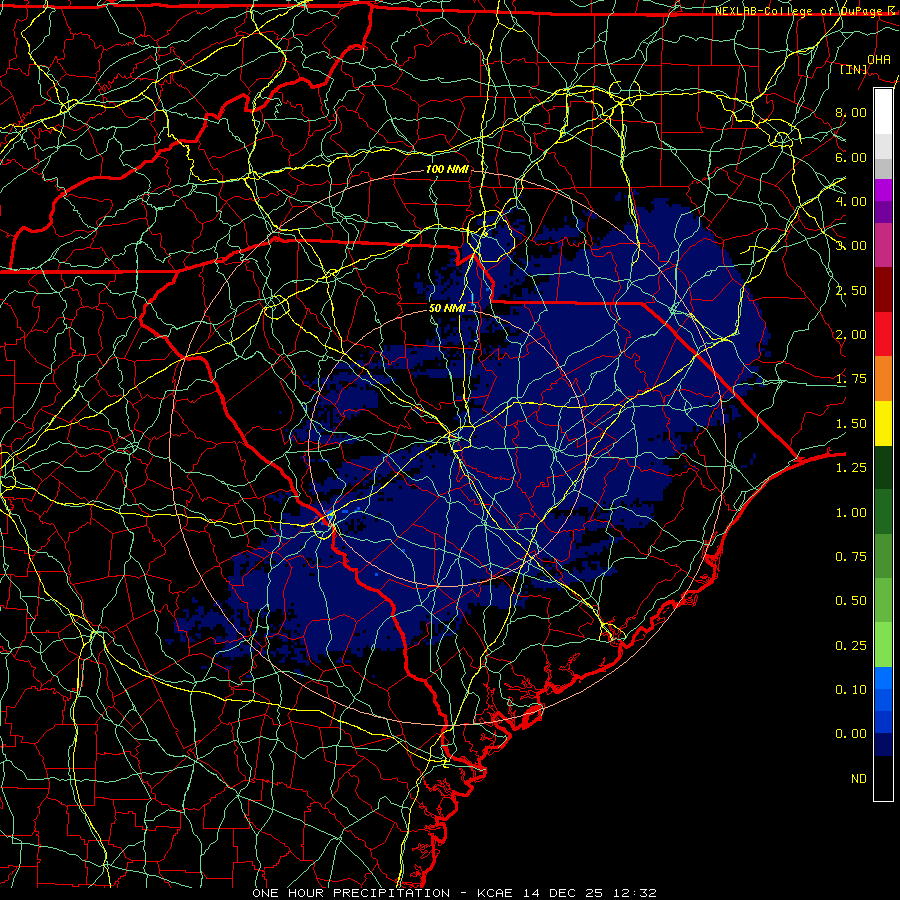Click the '14 DEC 25 12:32' timestamp

coord(589,893)
